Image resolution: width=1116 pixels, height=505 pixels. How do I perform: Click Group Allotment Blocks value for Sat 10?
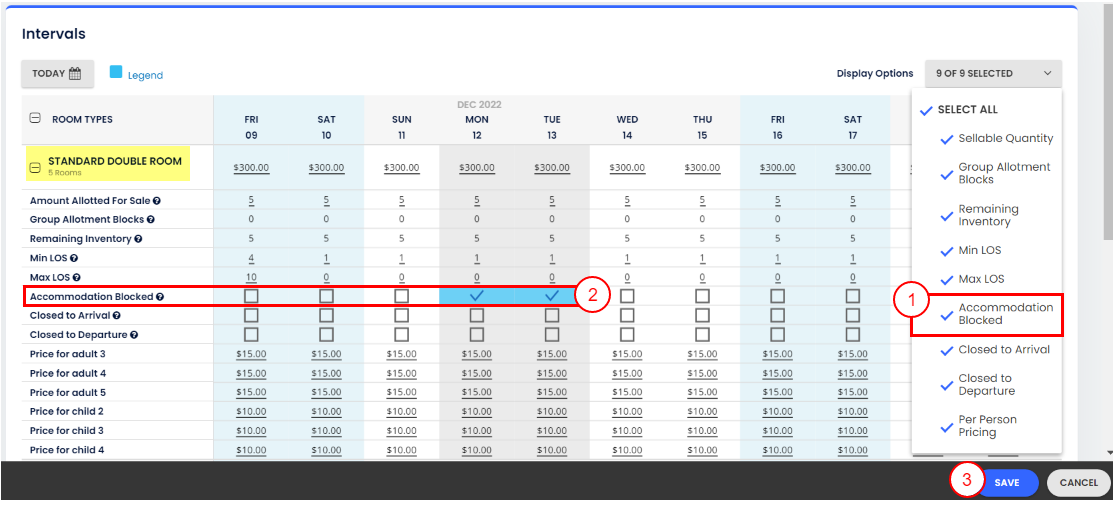[326, 220]
